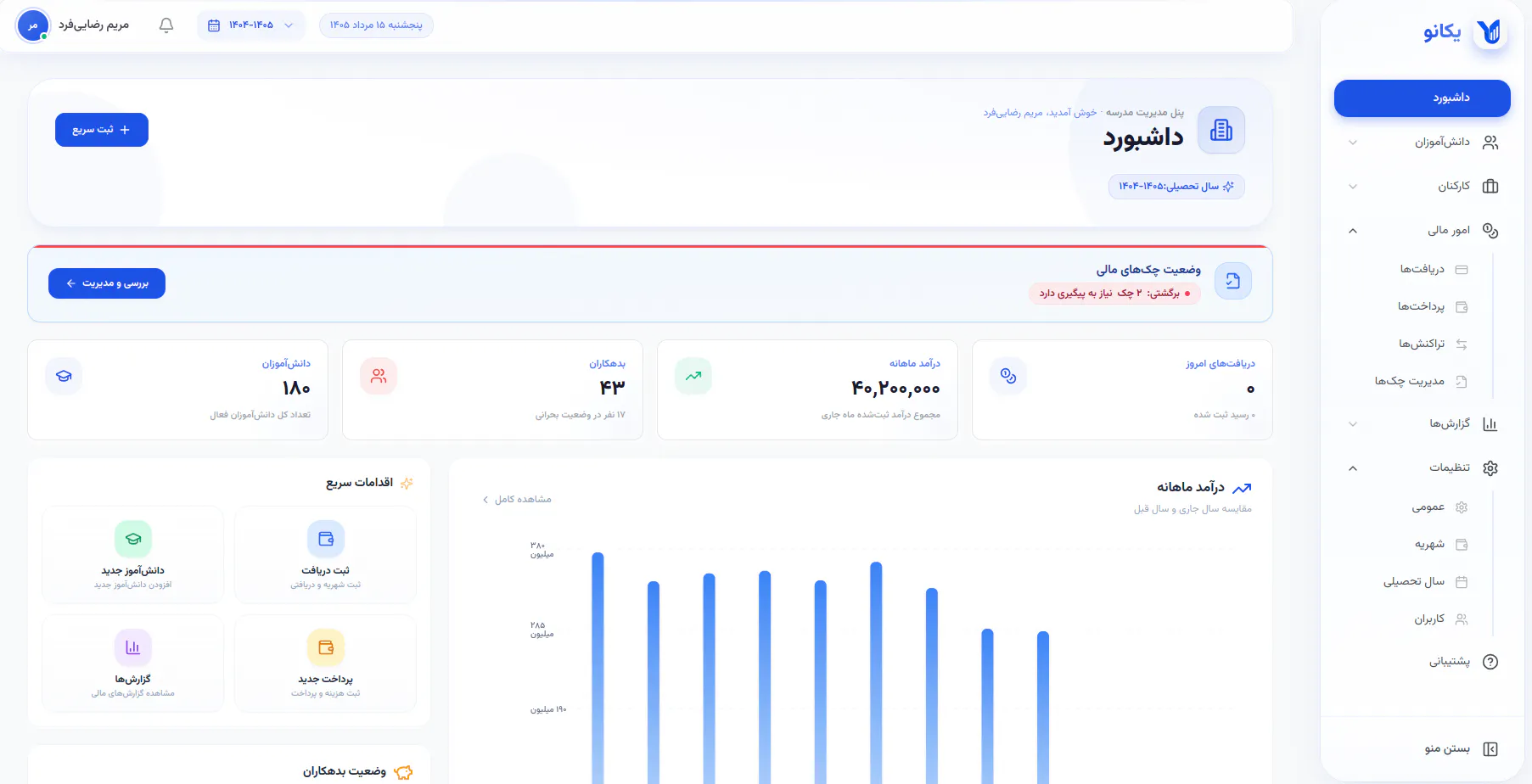Click the monthly income trend card icon

point(693,376)
